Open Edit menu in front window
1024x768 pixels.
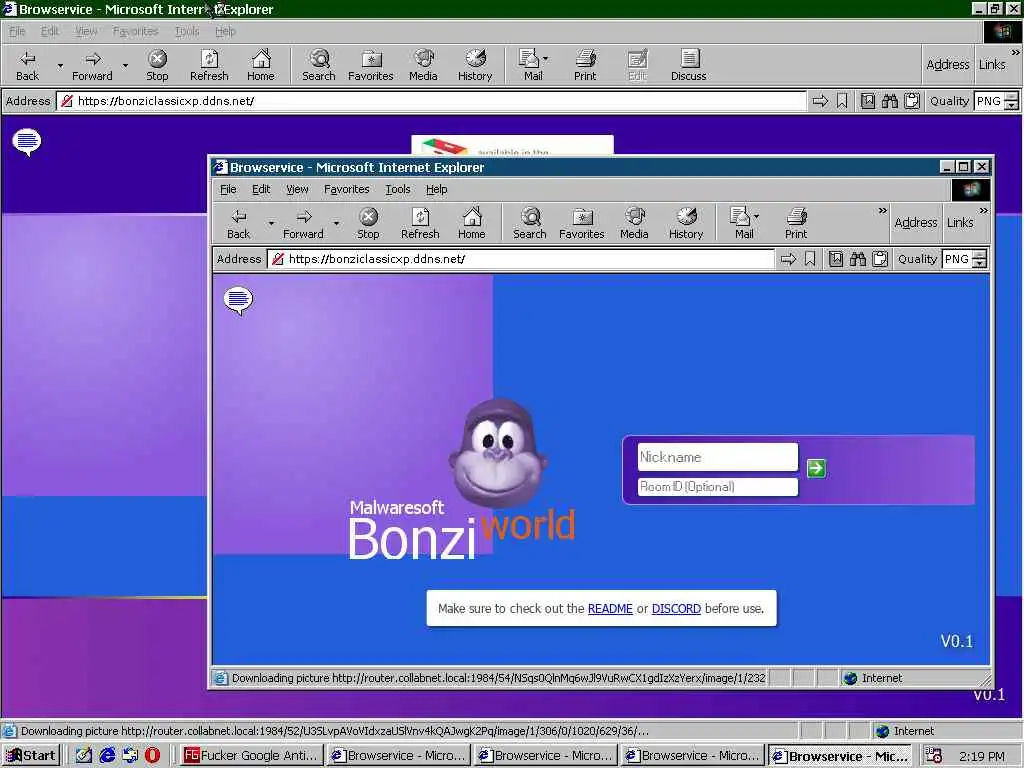coord(261,189)
